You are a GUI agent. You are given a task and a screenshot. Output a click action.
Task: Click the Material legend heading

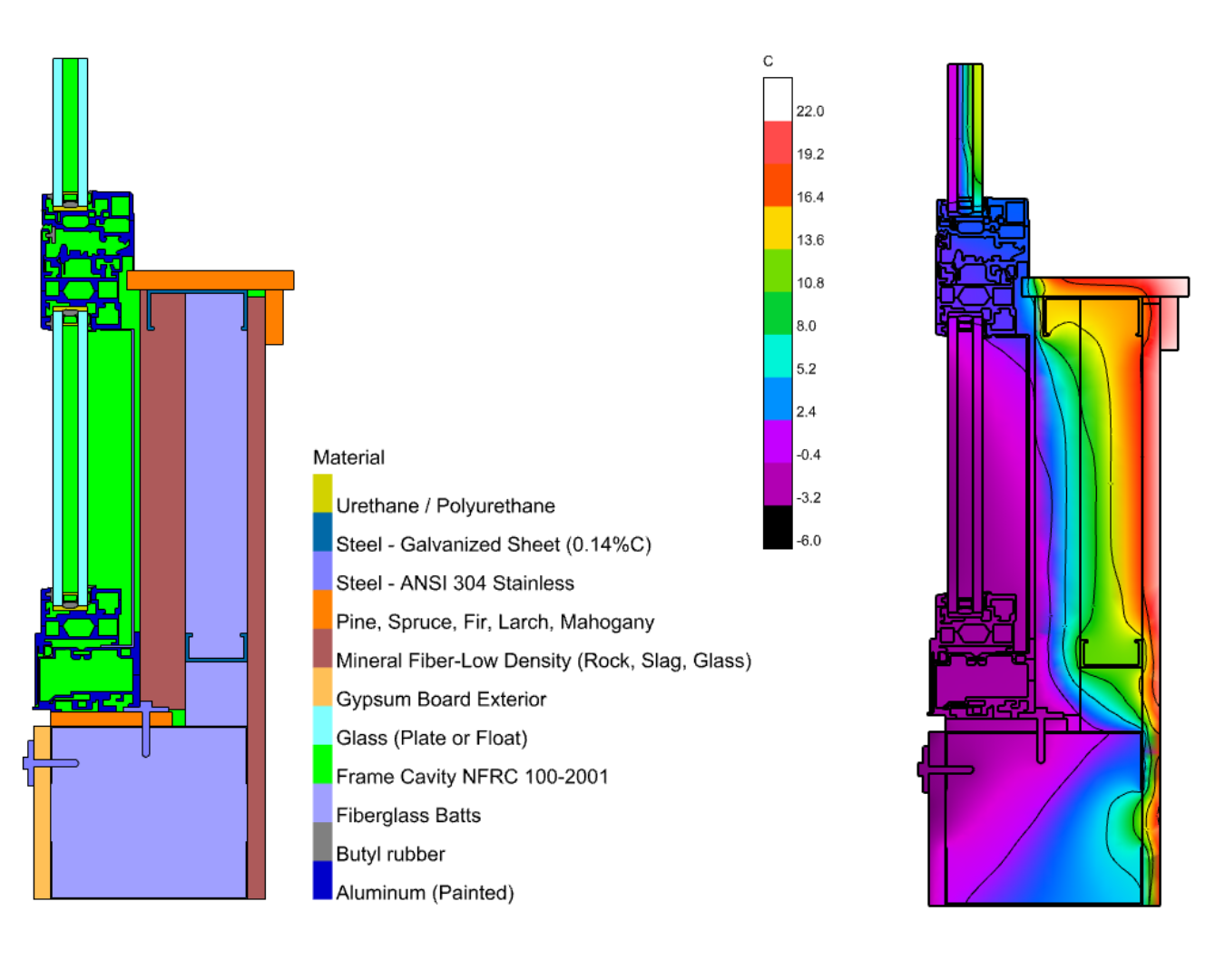coord(348,457)
